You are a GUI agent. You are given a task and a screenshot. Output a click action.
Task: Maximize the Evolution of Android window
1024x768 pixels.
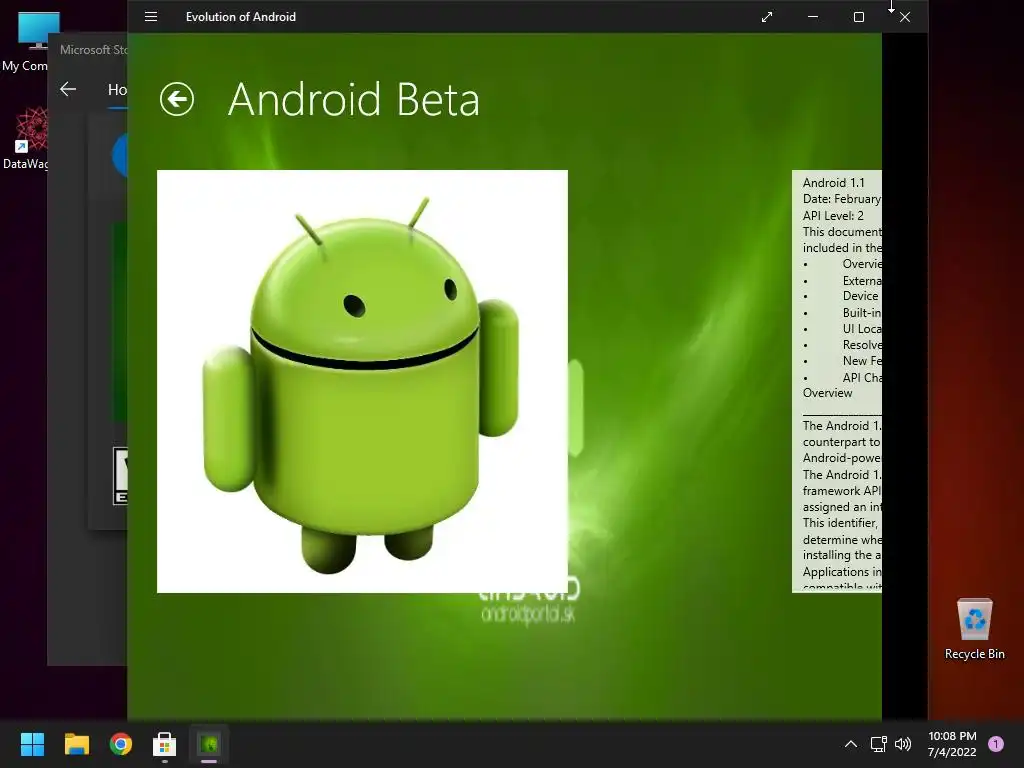click(859, 17)
